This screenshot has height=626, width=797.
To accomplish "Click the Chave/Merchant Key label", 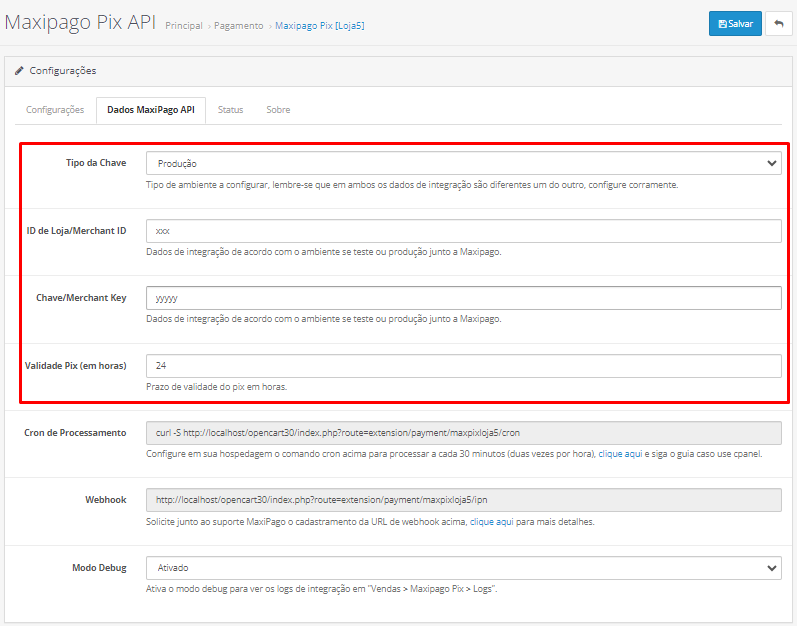I will [x=81, y=298].
